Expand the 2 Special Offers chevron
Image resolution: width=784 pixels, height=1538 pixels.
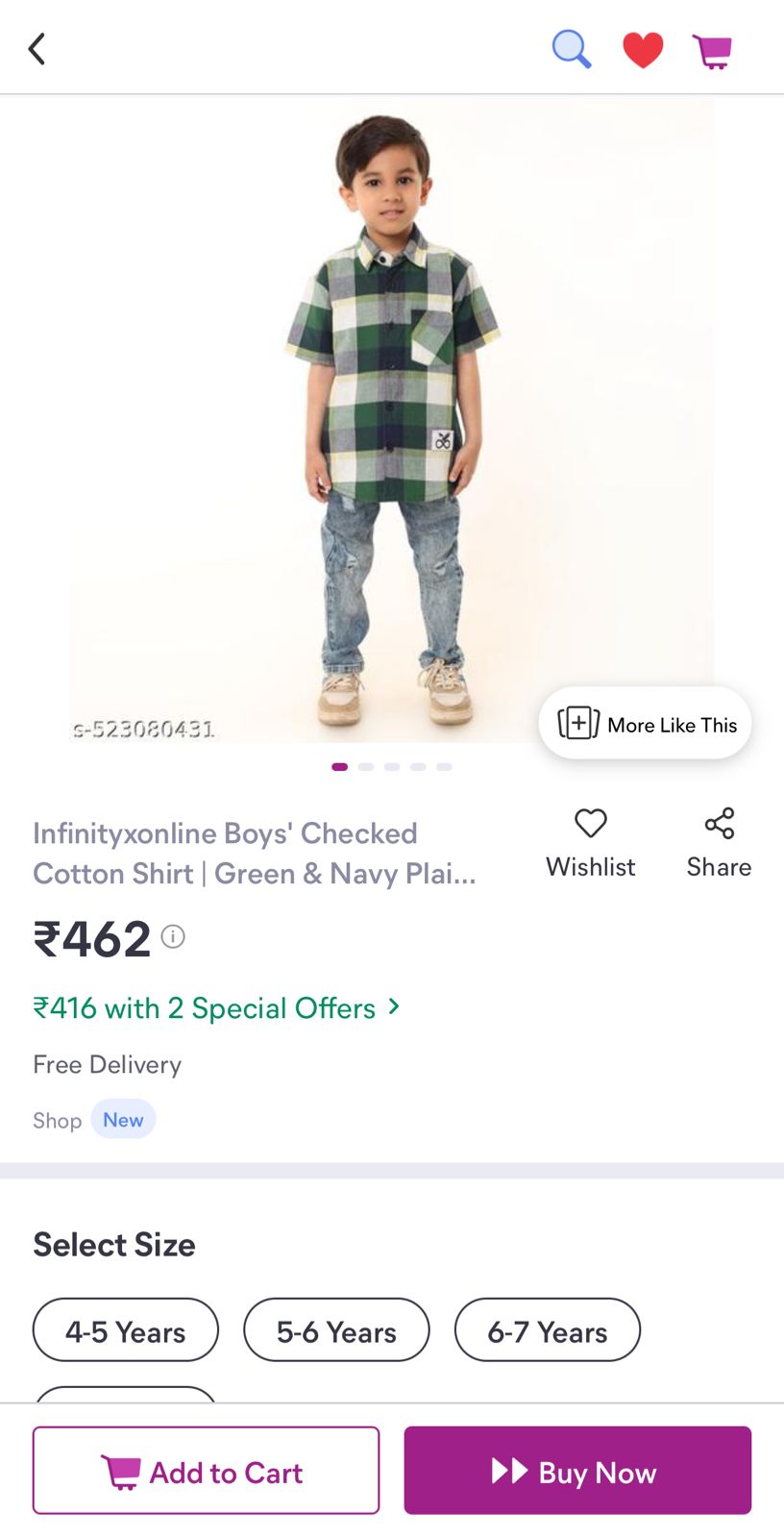(394, 1006)
